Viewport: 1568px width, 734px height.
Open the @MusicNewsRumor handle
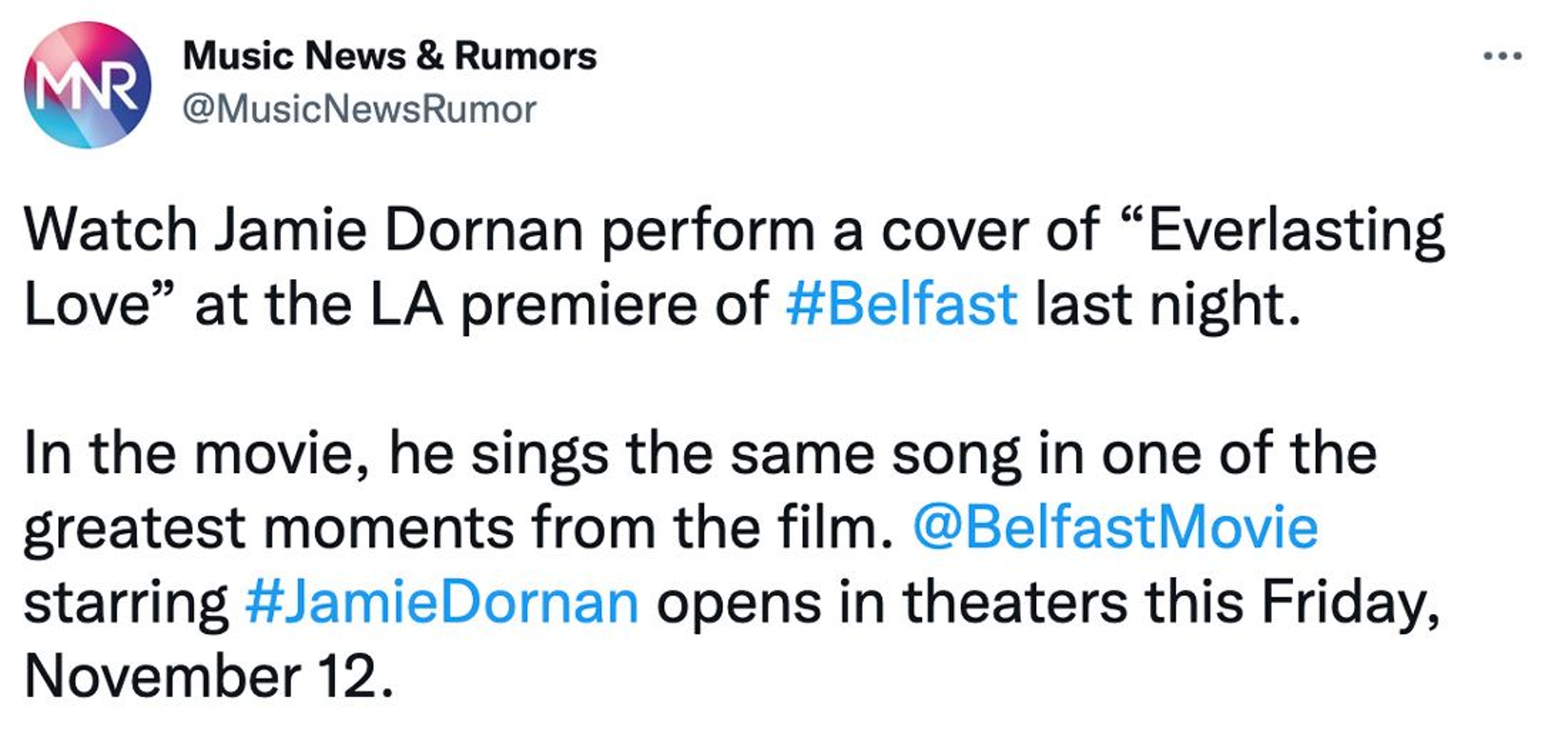click(x=359, y=109)
